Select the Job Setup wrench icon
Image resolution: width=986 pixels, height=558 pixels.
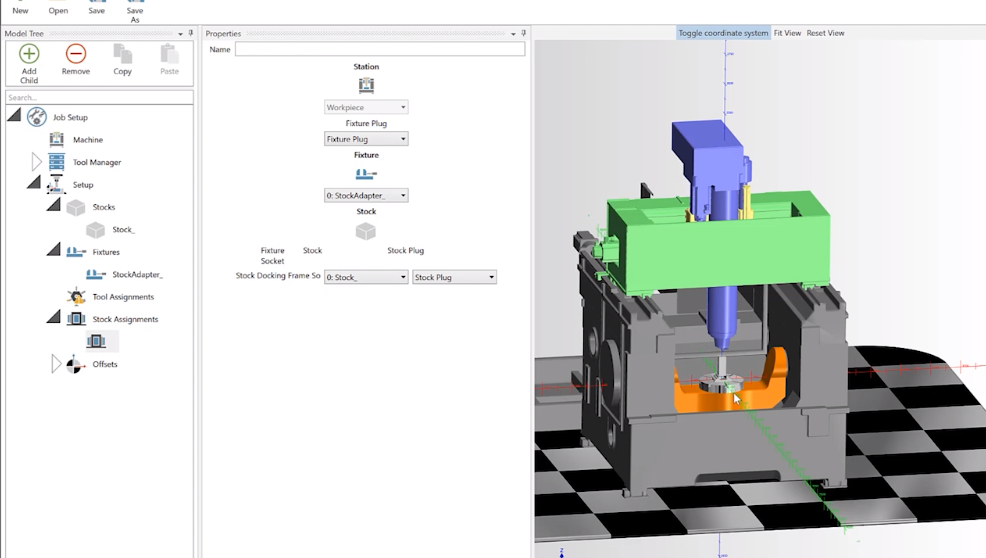point(36,117)
